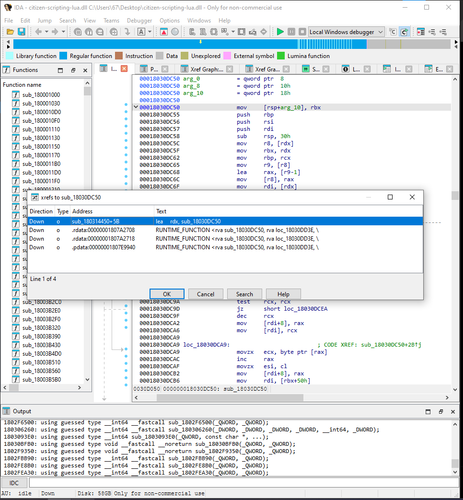Select sub_180001030 in the Functions list
The height and width of the screenshot is (500, 463).
[41, 103]
